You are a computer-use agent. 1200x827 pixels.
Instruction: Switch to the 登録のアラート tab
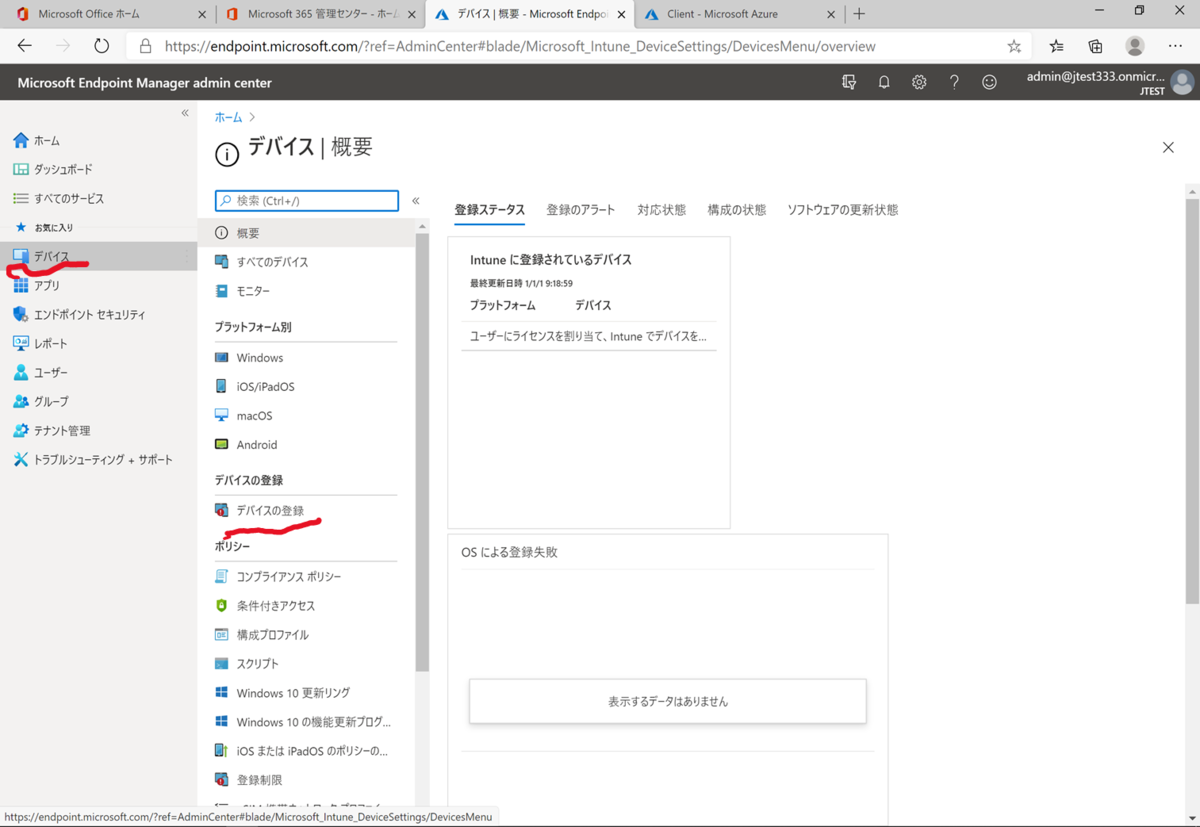pos(581,210)
